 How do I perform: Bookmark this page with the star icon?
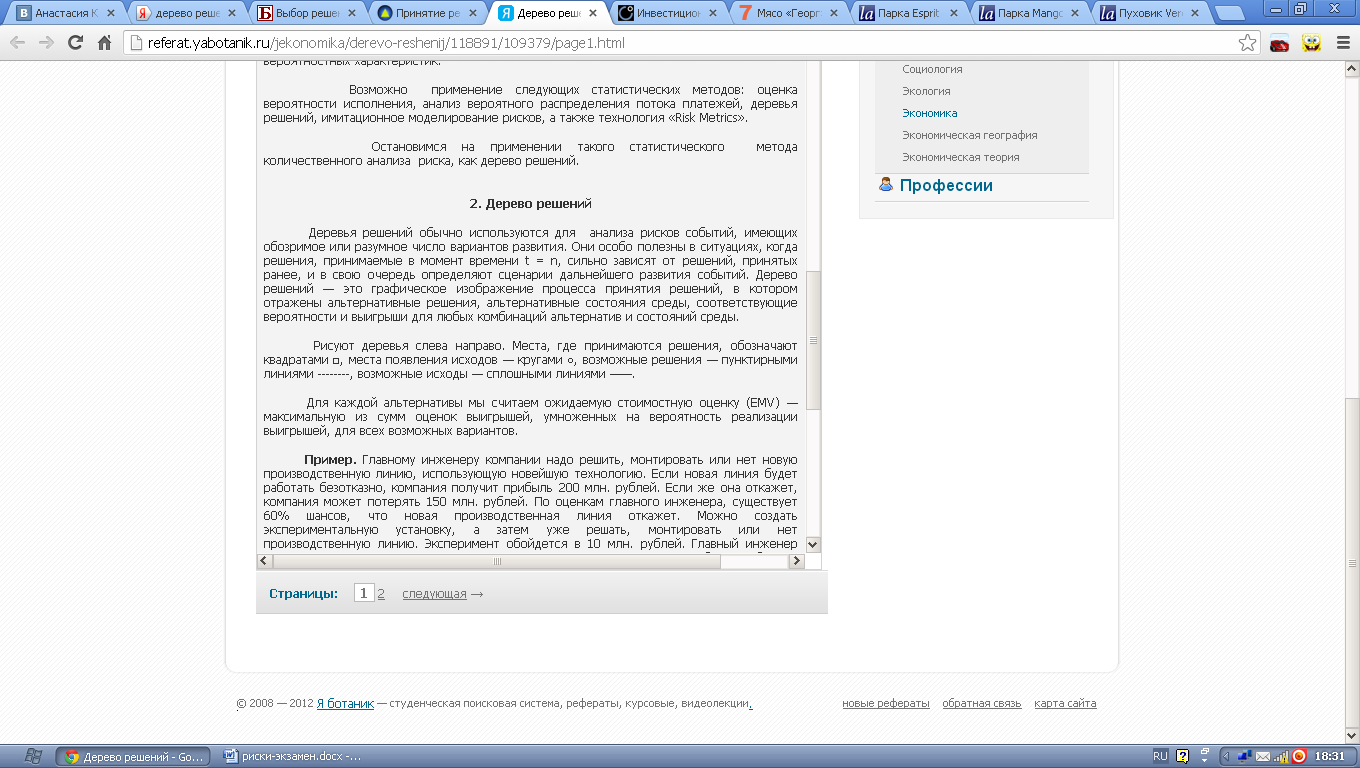[x=1247, y=43]
